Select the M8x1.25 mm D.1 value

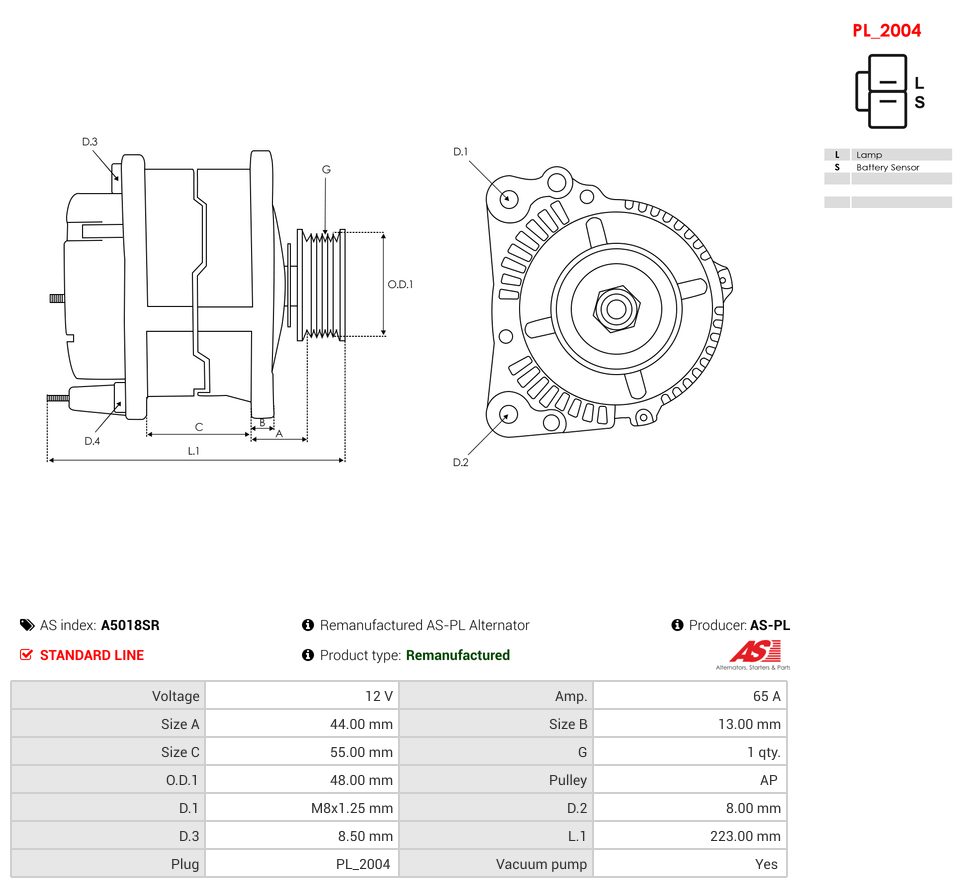click(x=352, y=808)
